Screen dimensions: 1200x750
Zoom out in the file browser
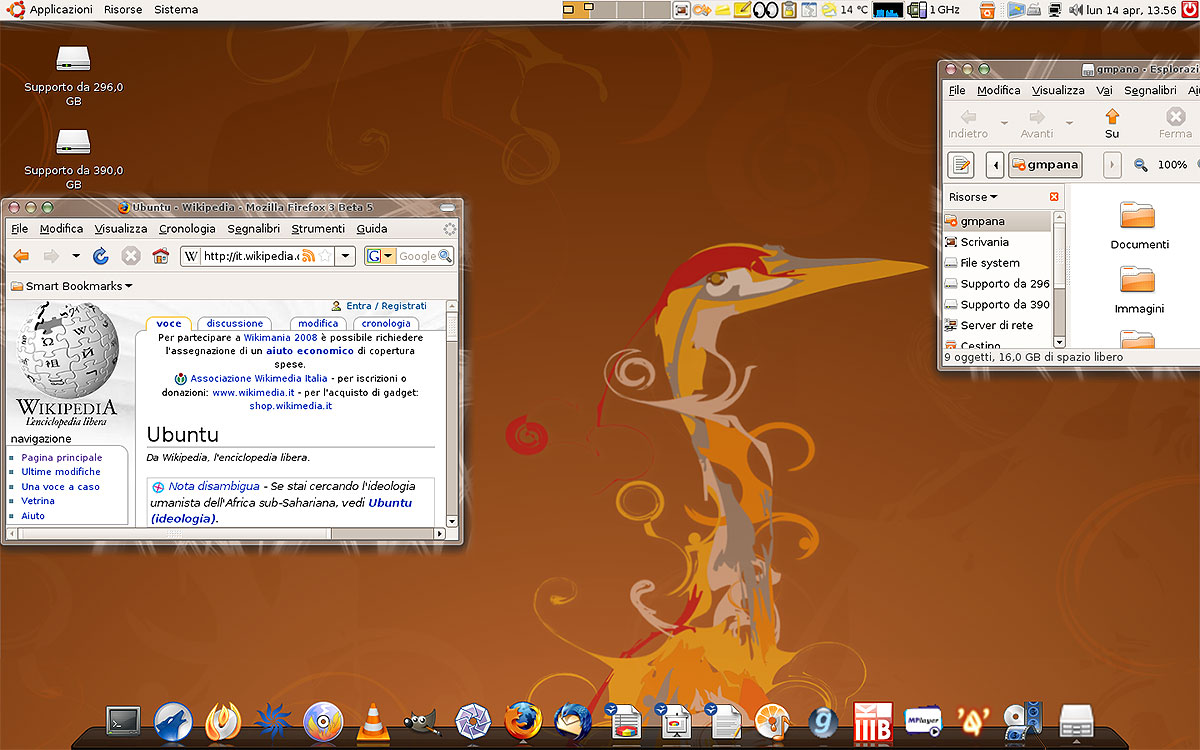click(1141, 165)
